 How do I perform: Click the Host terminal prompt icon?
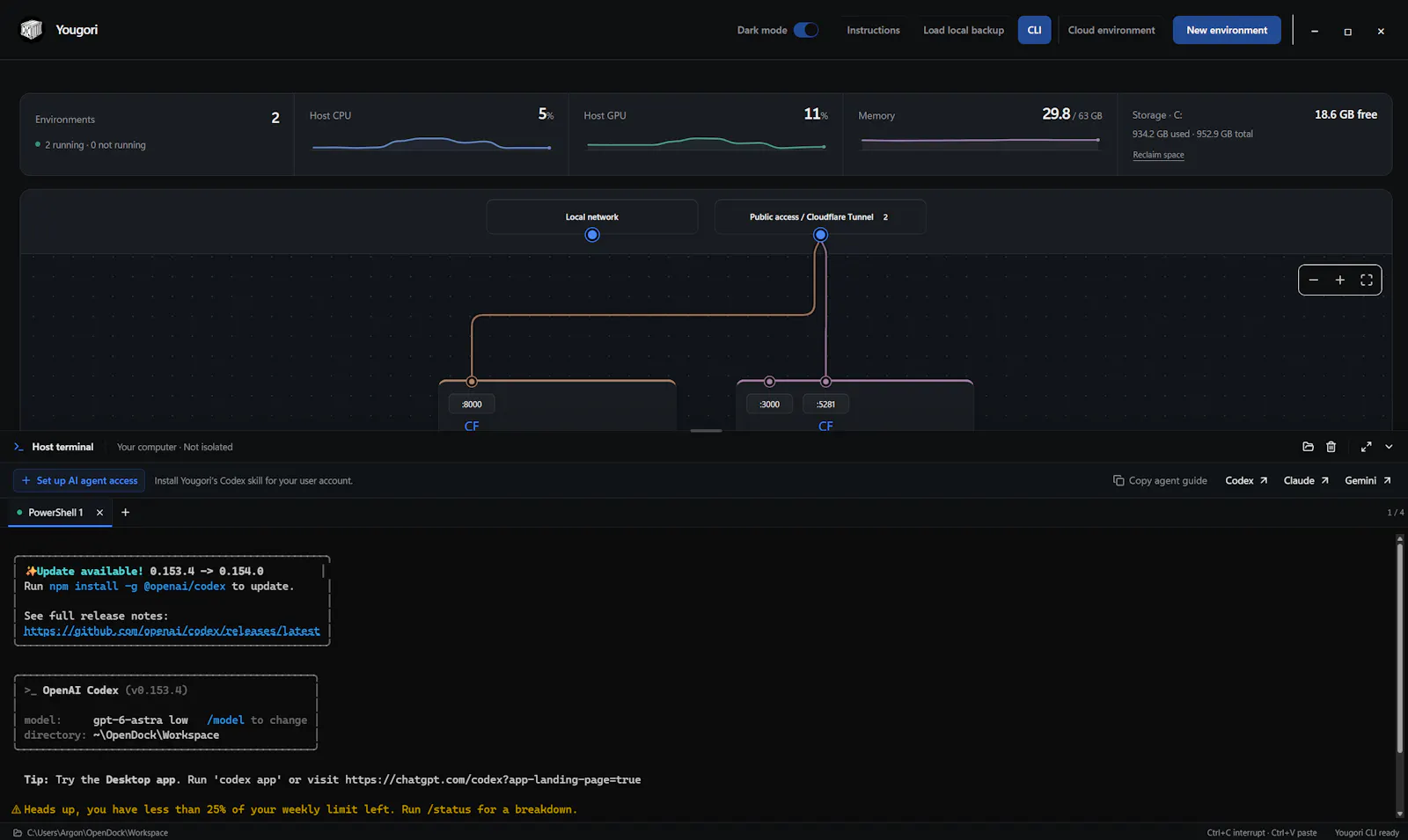tap(18, 447)
